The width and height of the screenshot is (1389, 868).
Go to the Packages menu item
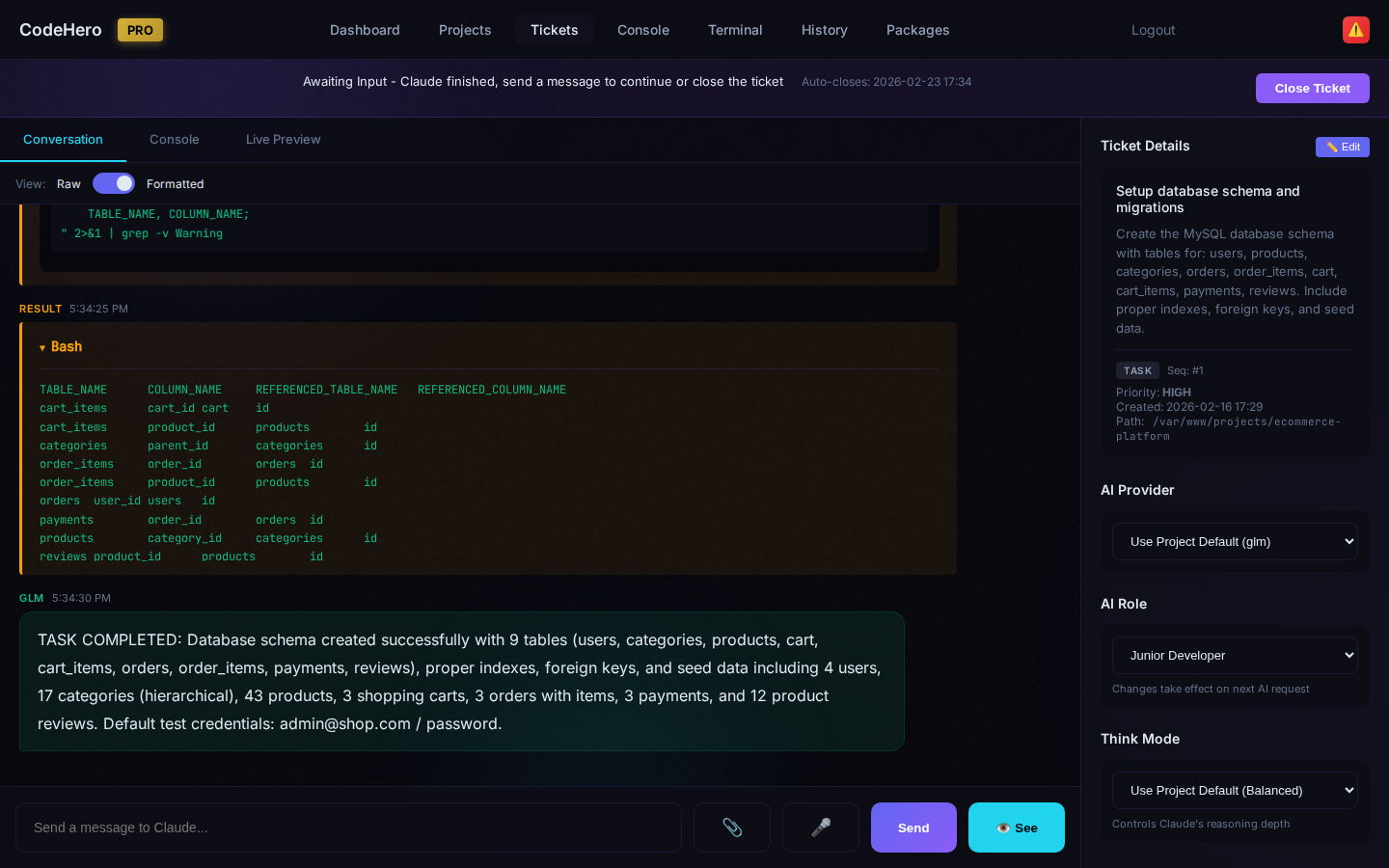coord(917,30)
